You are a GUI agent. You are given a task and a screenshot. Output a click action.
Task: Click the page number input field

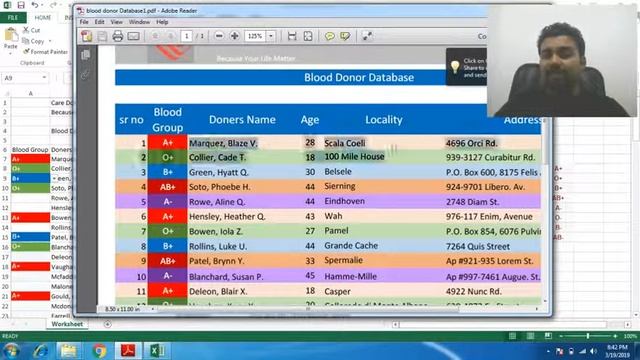187,36
